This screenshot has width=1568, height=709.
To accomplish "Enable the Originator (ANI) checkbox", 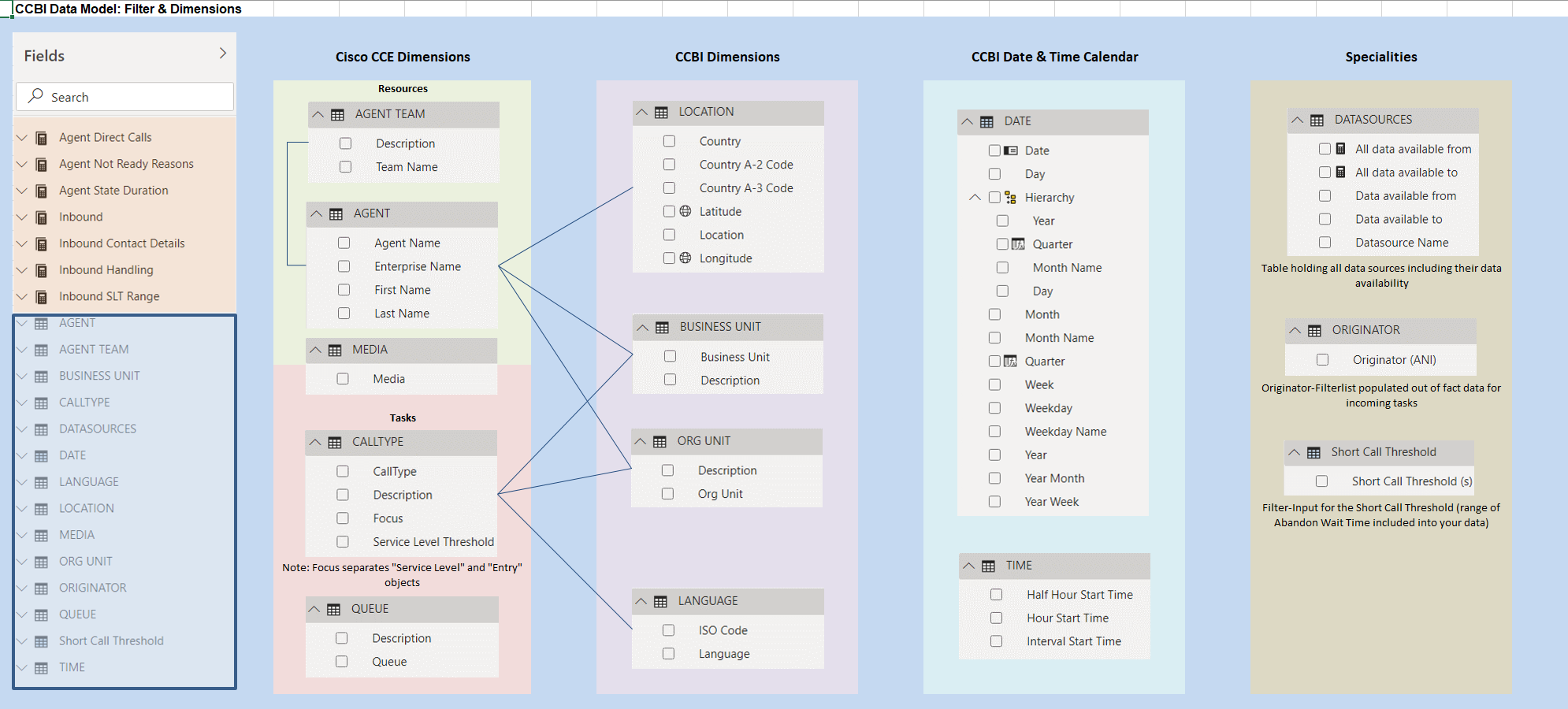I will [x=1322, y=359].
